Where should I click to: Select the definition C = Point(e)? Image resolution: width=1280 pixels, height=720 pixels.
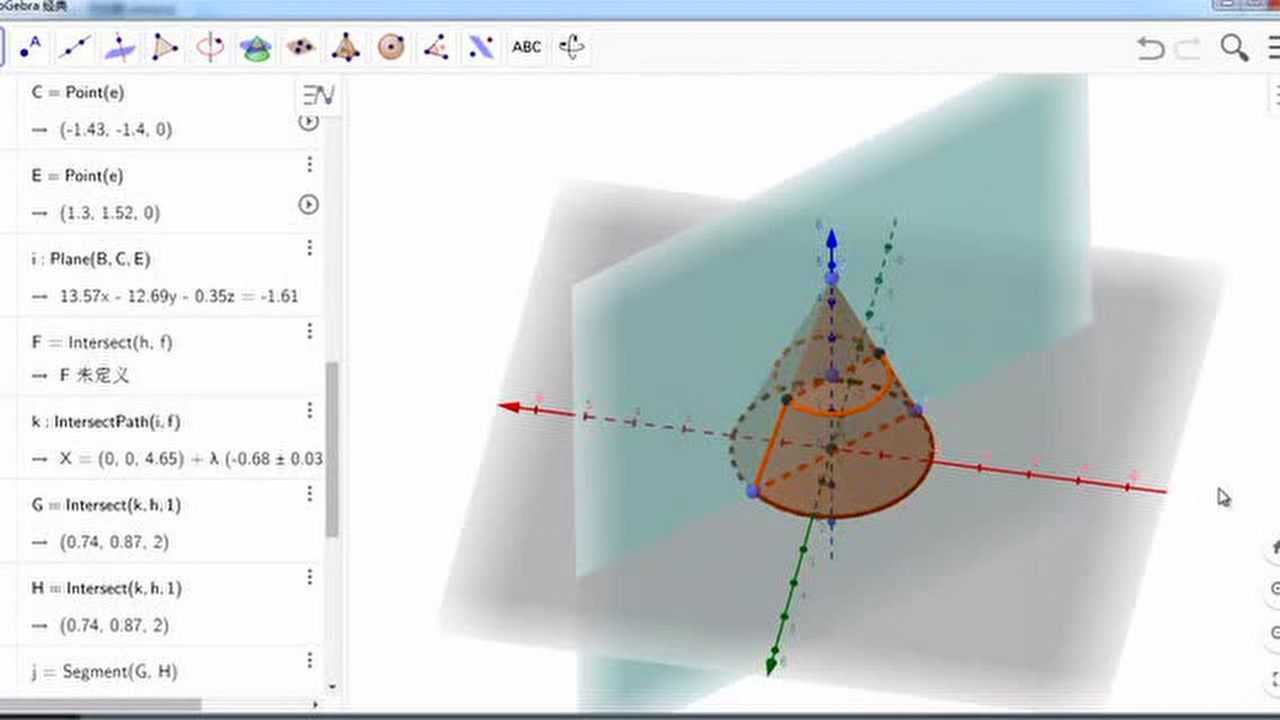coord(78,92)
